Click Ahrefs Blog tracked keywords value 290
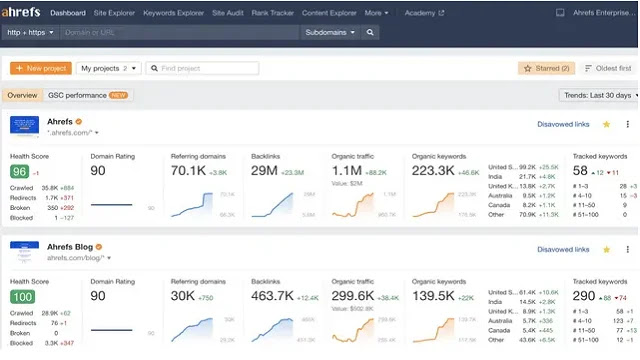The width and height of the screenshot is (640, 360). 584,296
